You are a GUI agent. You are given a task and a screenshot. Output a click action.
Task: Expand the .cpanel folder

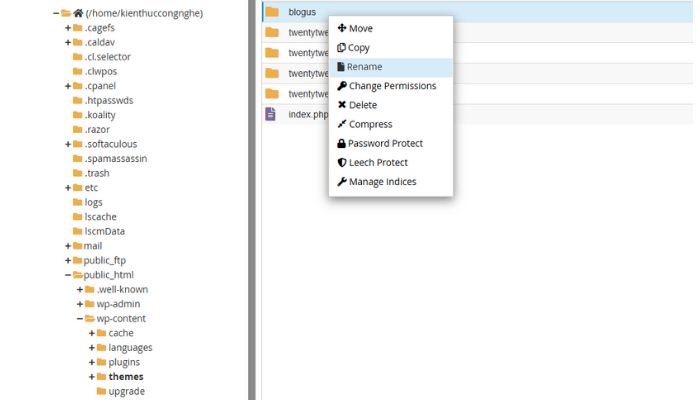tap(68, 85)
